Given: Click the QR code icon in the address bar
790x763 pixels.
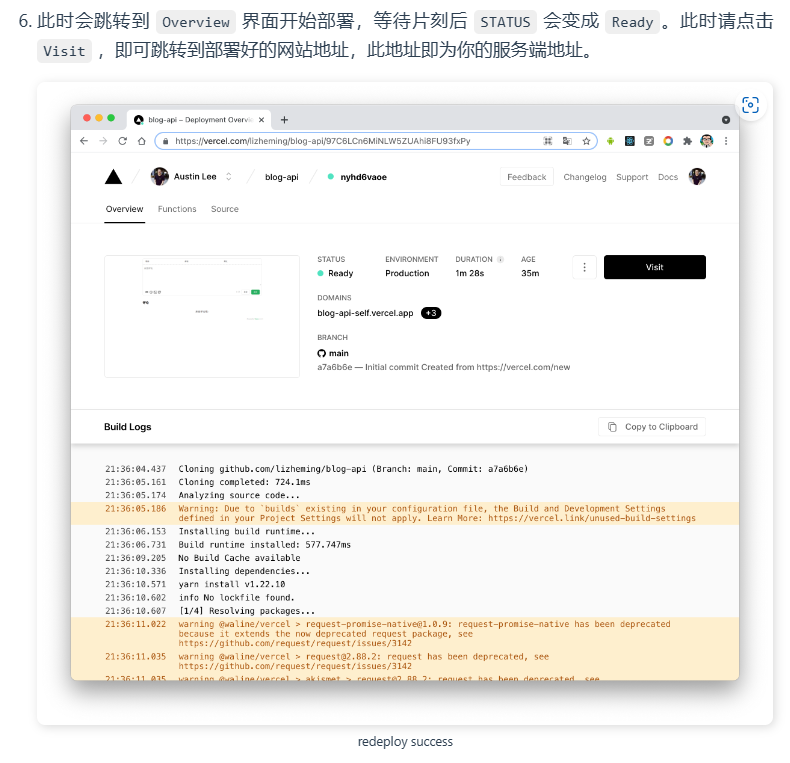Looking at the screenshot, I should click(x=548, y=141).
